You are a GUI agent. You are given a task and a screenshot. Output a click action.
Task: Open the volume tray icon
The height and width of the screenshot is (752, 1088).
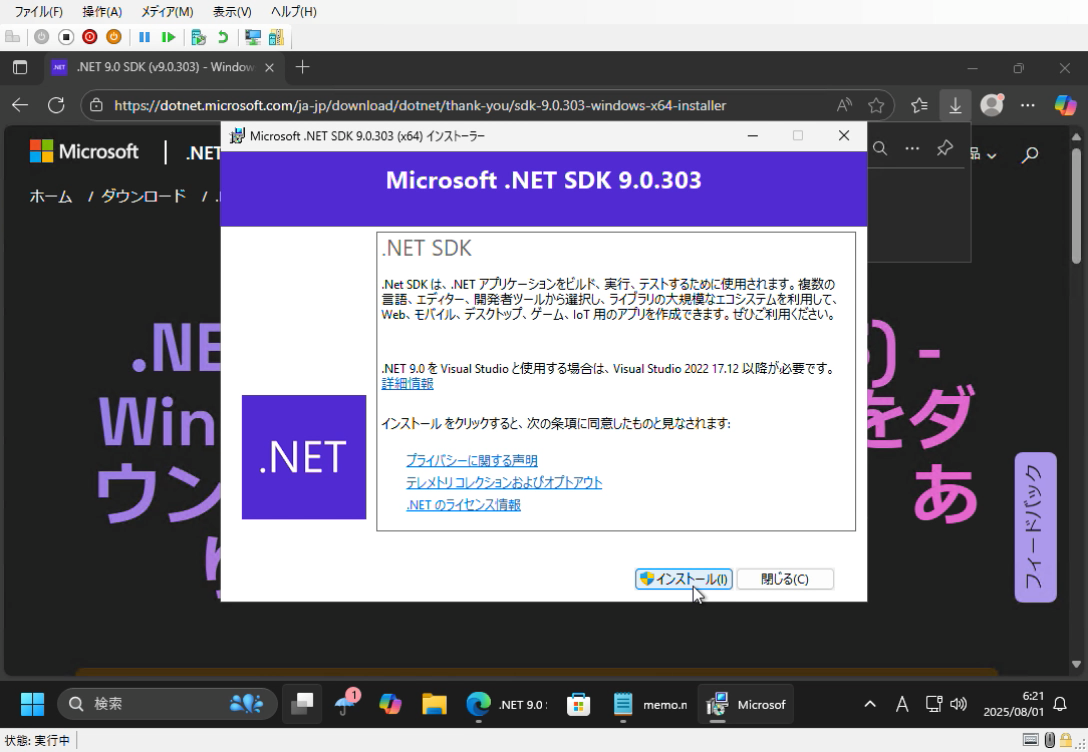tap(958, 704)
